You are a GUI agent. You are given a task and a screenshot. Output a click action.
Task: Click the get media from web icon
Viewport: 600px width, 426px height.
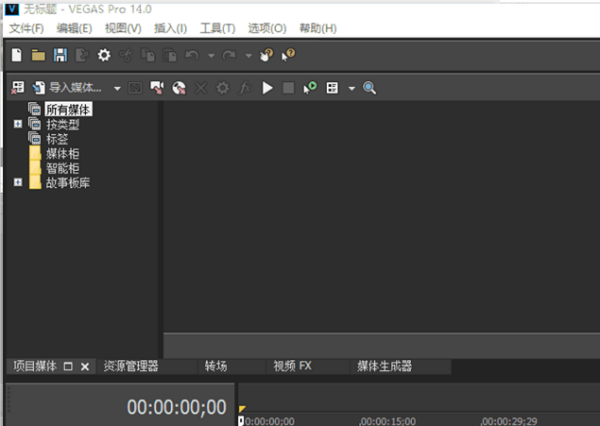pos(179,88)
